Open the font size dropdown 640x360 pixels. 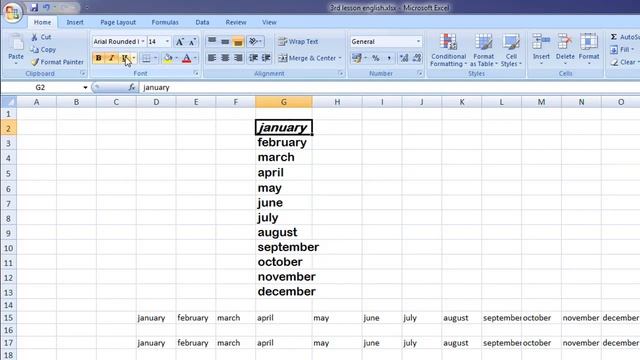point(167,42)
